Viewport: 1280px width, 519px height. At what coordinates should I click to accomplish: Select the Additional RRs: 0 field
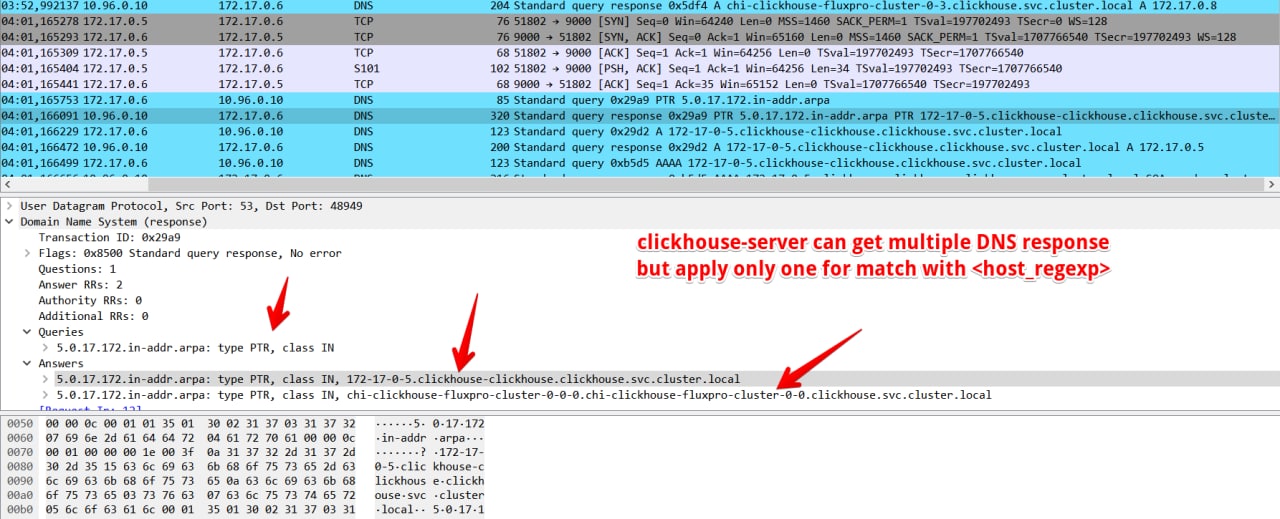pos(93,316)
